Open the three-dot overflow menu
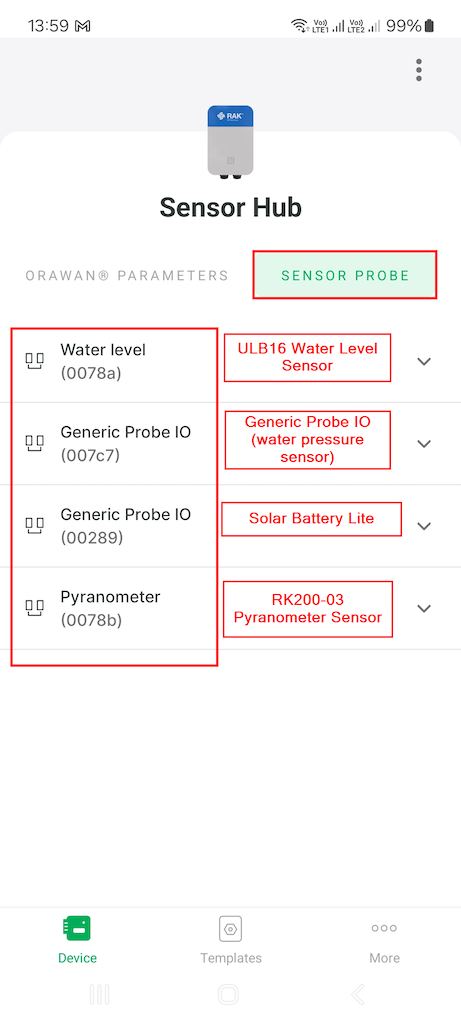The width and height of the screenshot is (461, 1024). pyautogui.click(x=419, y=70)
